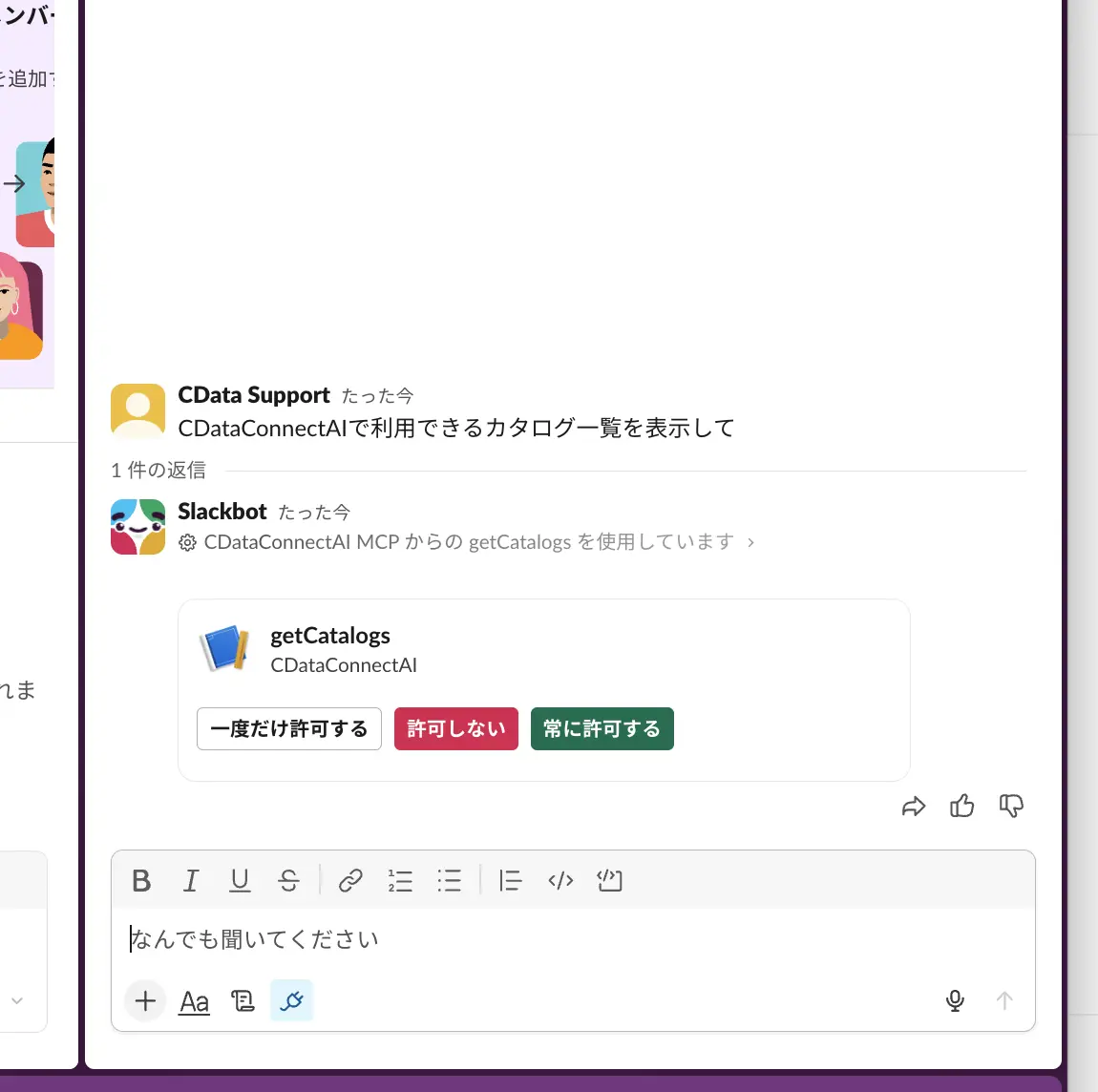The image size is (1098, 1092).
Task: Click the right arrow in left sidebar panel
Action: point(14,184)
